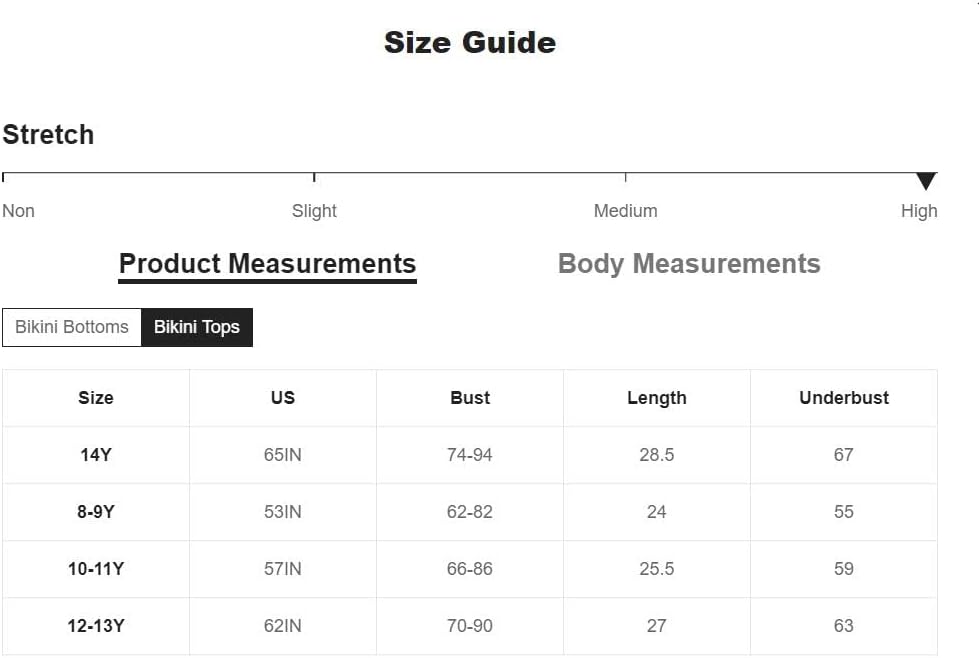Click the US column header
979x658 pixels.
point(283,398)
